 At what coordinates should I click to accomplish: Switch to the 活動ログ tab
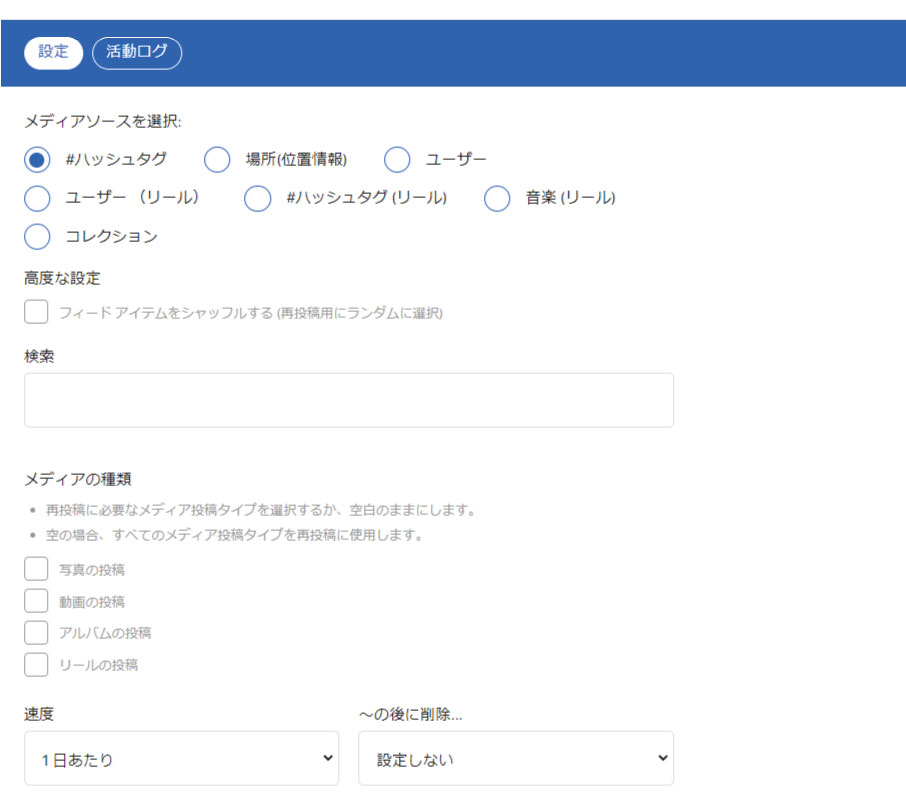point(137,53)
